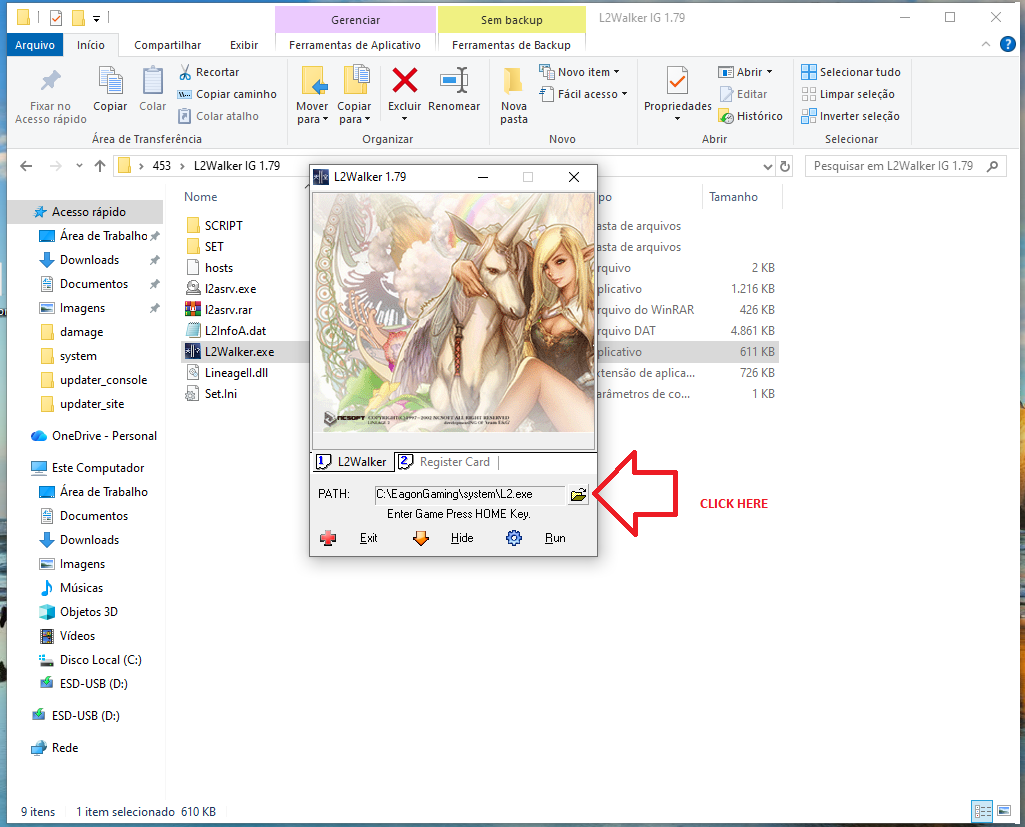Open Ferramentas de Aplicativo tab

click(x=355, y=45)
